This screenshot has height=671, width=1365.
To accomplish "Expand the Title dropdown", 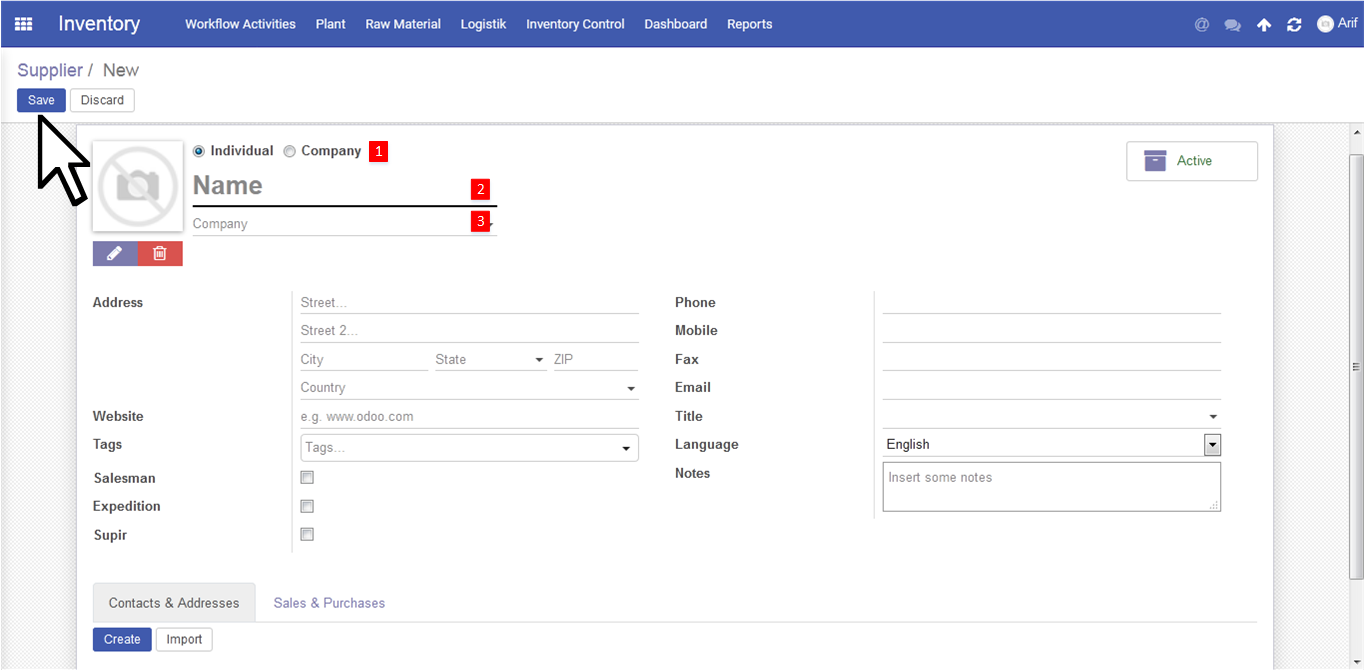I will tap(1213, 417).
